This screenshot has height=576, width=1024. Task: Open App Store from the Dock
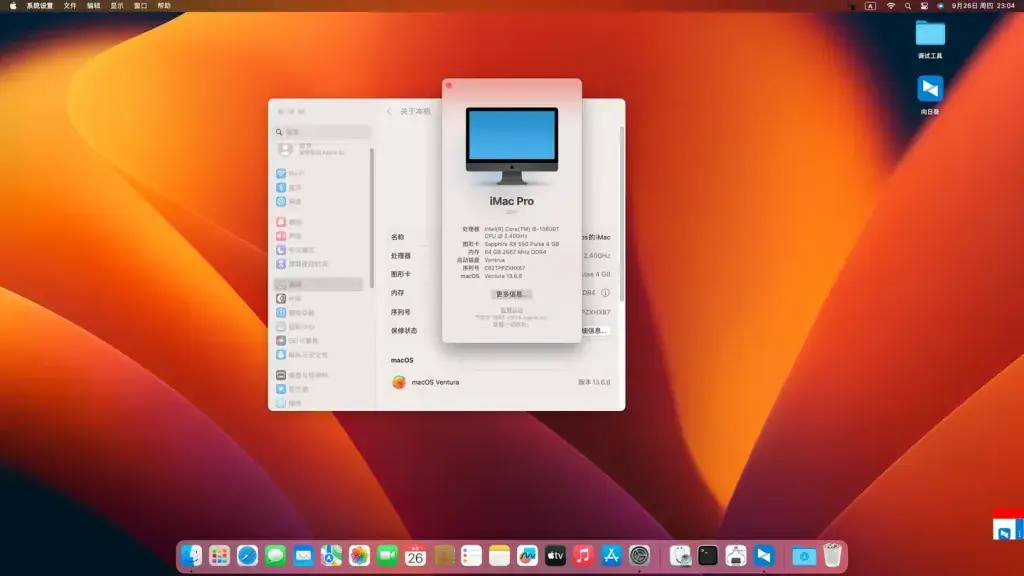pos(611,556)
